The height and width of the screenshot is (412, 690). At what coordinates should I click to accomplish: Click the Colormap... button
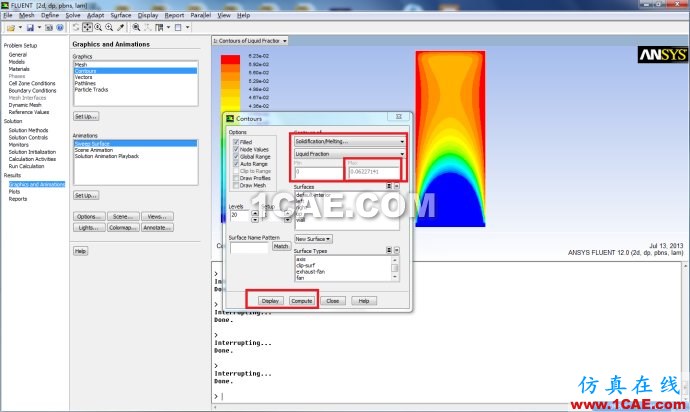coord(123,228)
